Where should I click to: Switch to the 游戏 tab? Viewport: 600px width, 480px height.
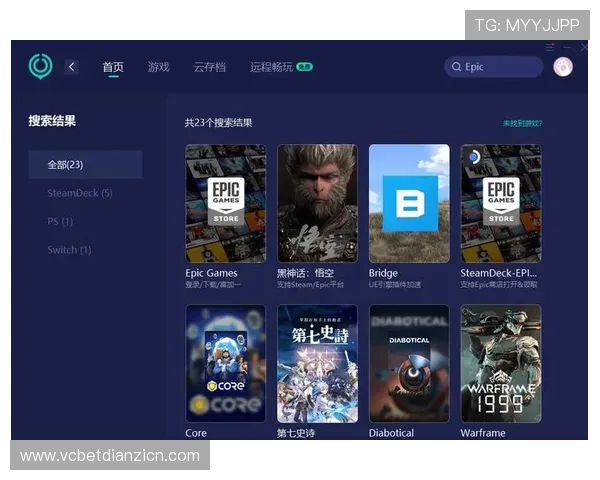tap(158, 67)
